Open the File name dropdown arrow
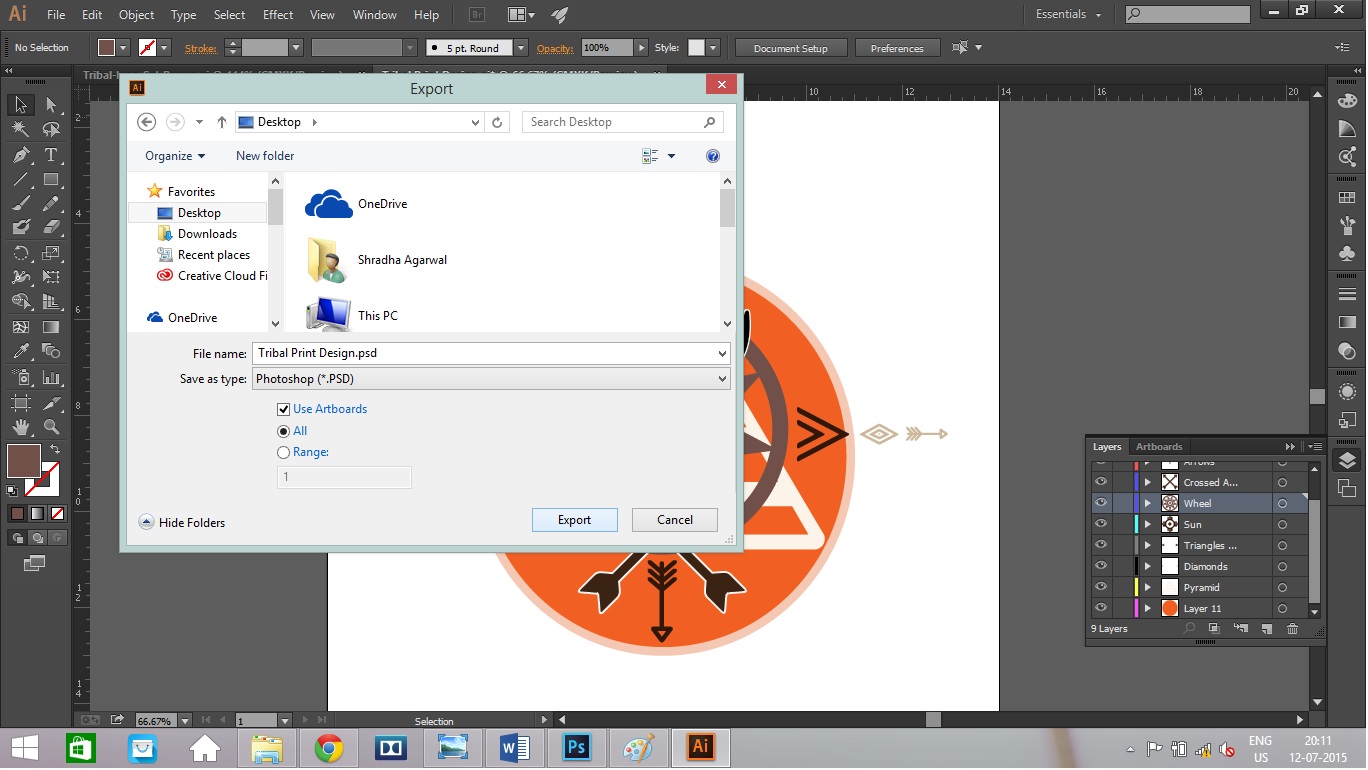This screenshot has height=770, width=1368. pyautogui.click(x=722, y=353)
